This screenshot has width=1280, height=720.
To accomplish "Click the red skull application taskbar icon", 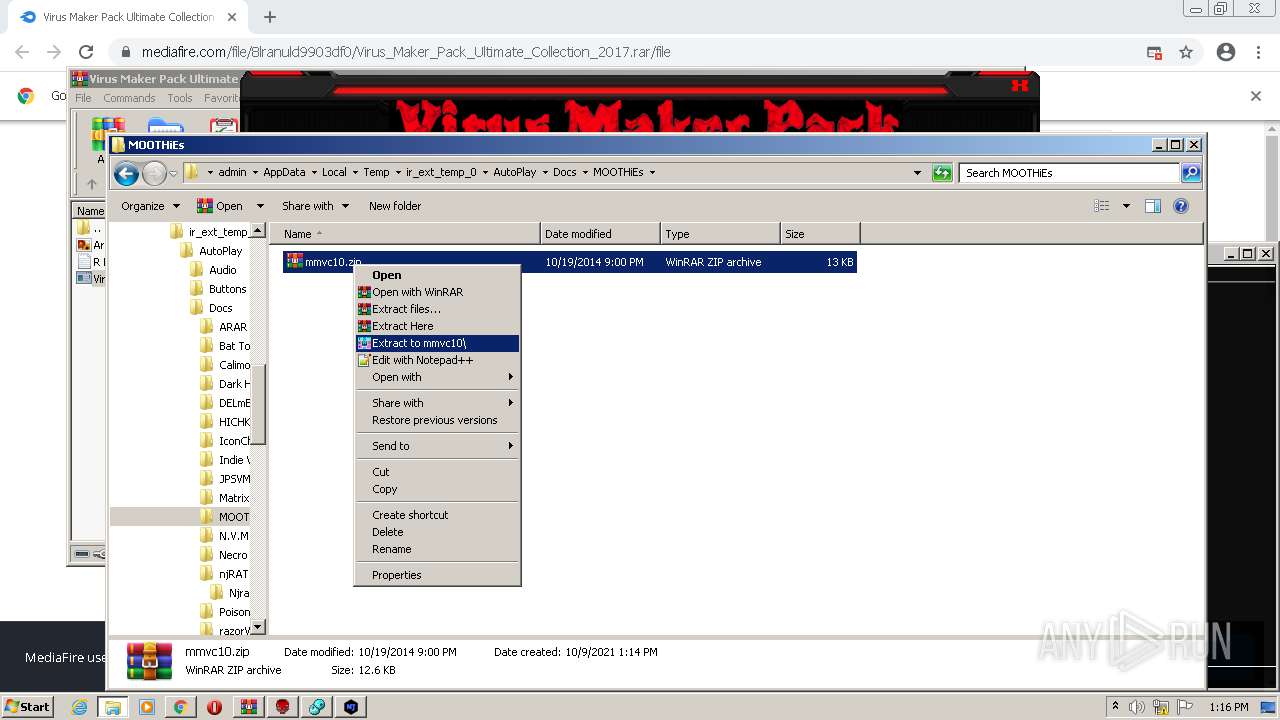I will pyautogui.click(x=283, y=707).
